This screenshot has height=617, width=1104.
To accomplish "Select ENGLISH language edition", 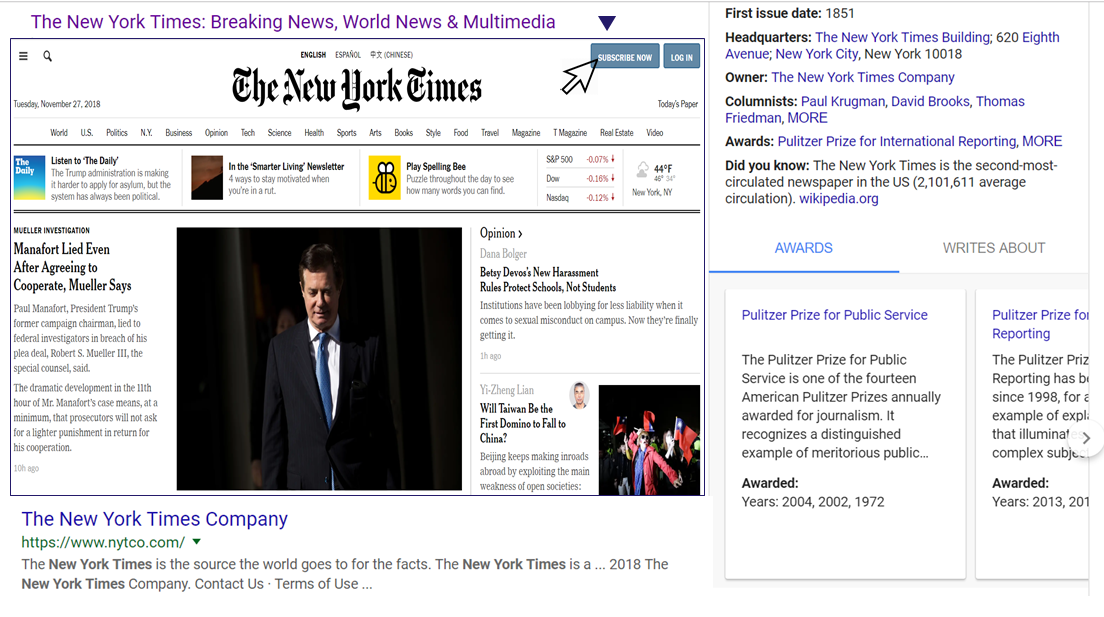I will [x=313, y=54].
